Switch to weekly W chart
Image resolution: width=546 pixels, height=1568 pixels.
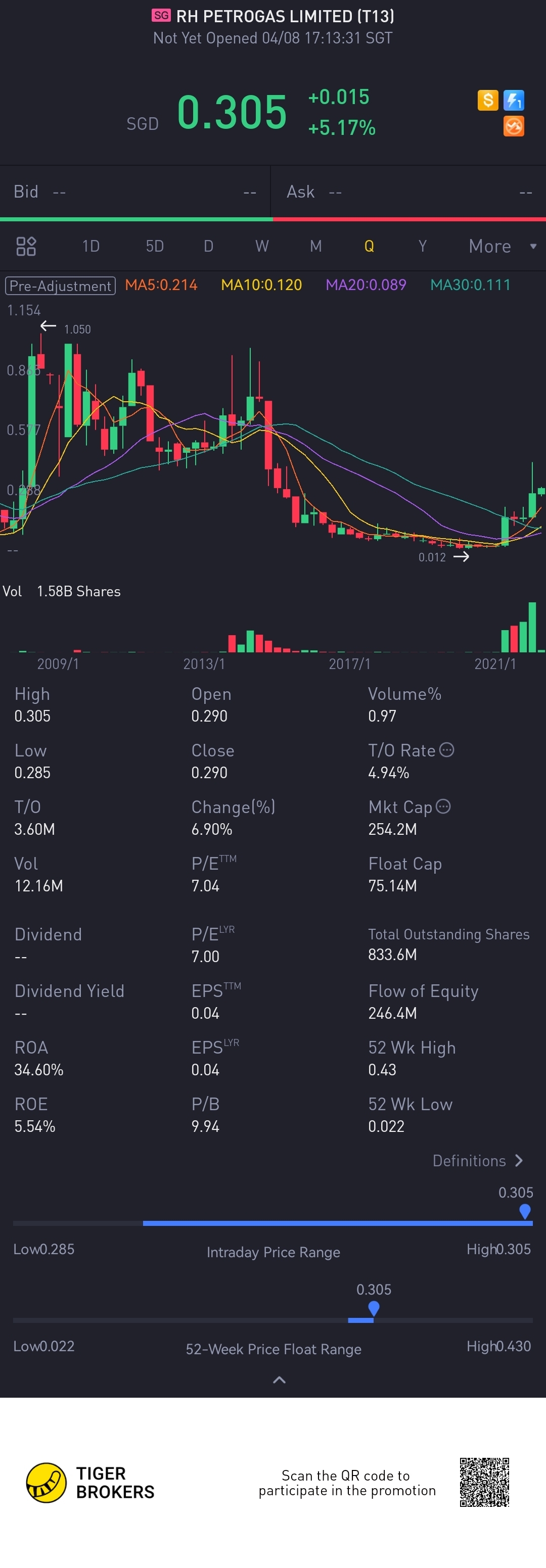coord(262,246)
